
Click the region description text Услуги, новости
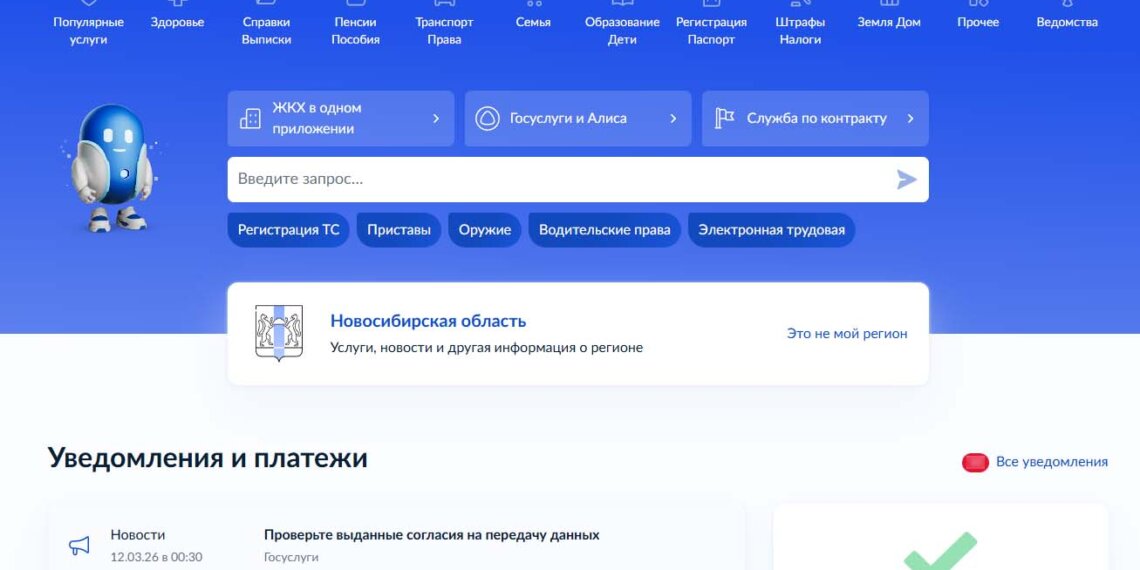pyautogui.click(x=486, y=348)
